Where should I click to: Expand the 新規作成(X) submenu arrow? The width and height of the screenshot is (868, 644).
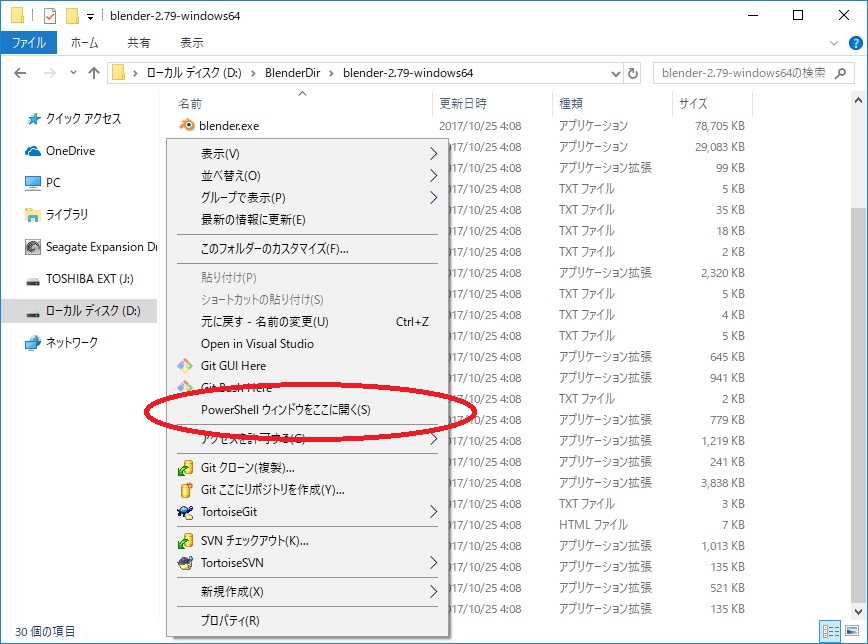tap(433, 591)
